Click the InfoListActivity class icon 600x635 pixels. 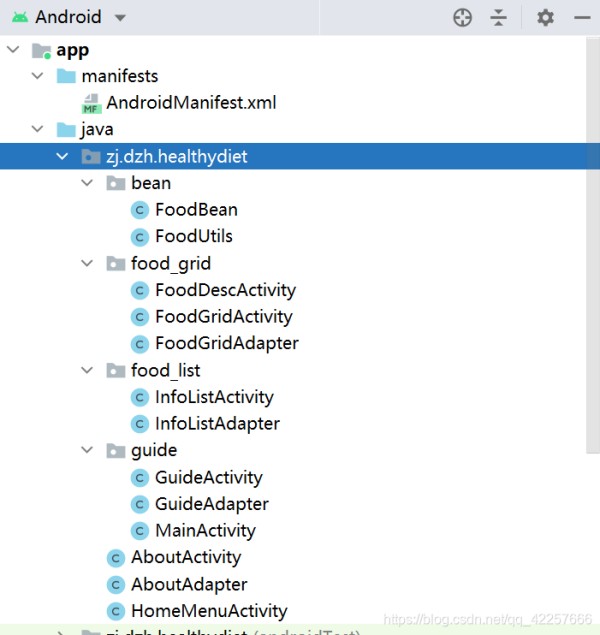(140, 397)
